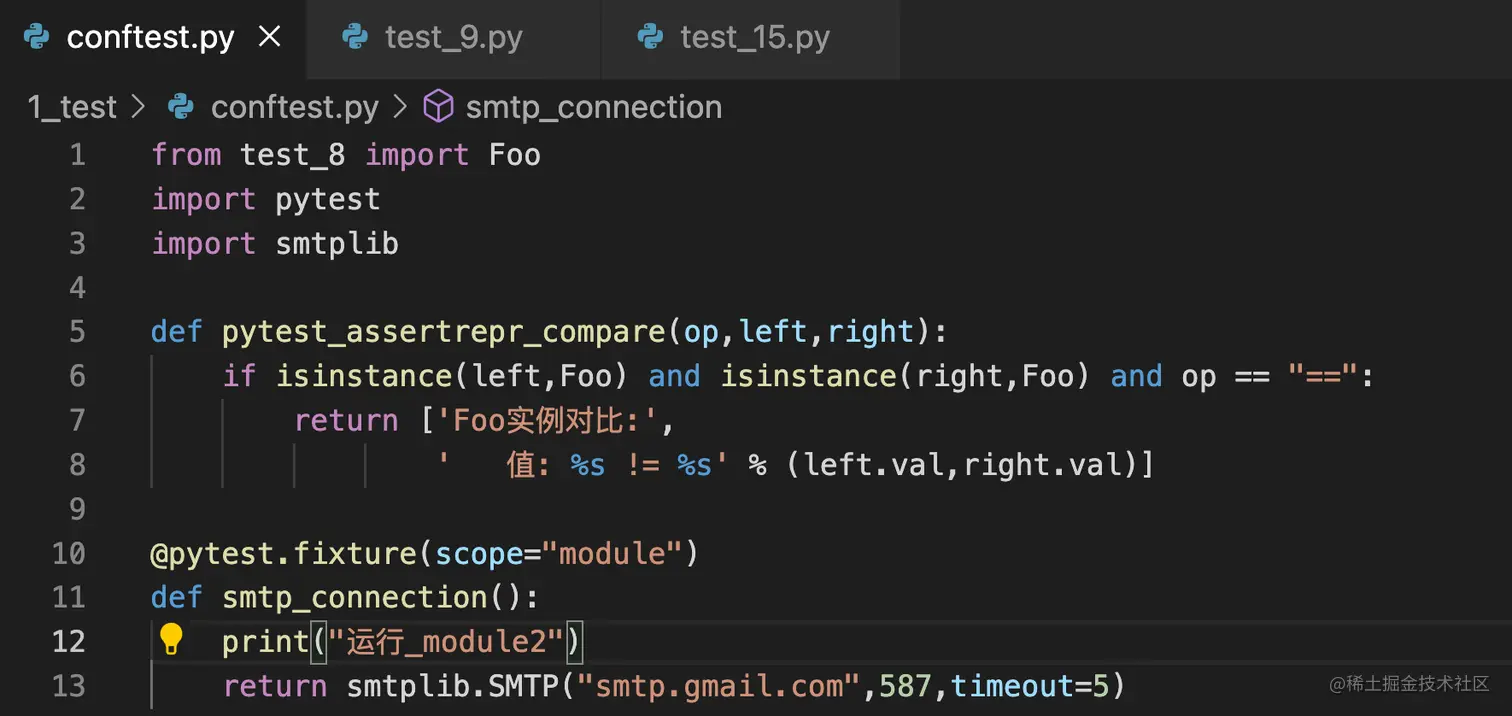Select the 1_test folder breadcrumb
Viewport: 1512px width, 716px height.
tap(72, 107)
